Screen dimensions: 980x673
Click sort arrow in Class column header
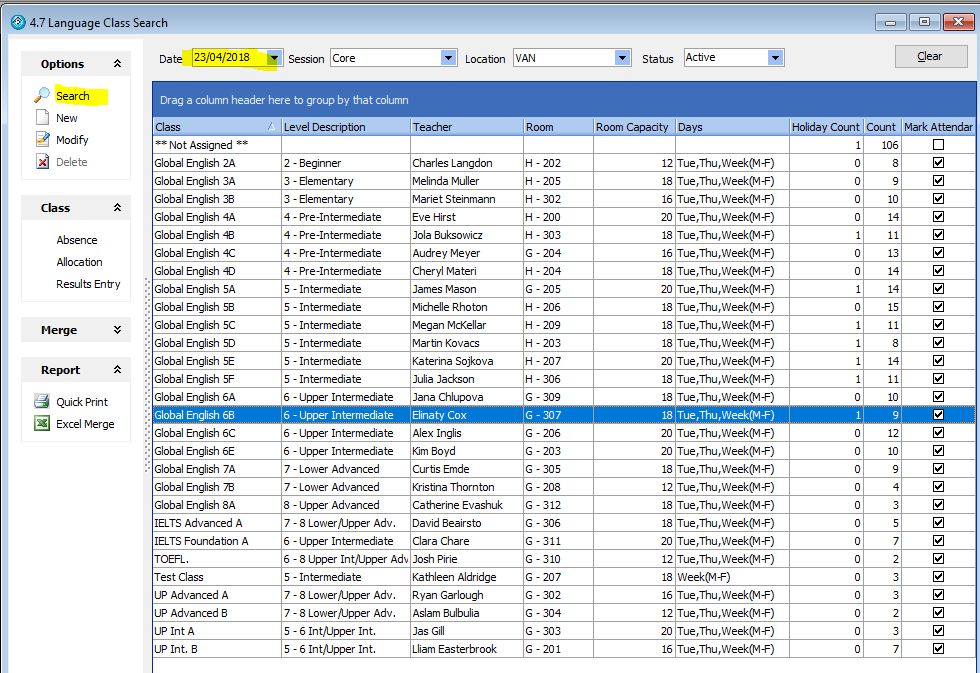click(272, 127)
